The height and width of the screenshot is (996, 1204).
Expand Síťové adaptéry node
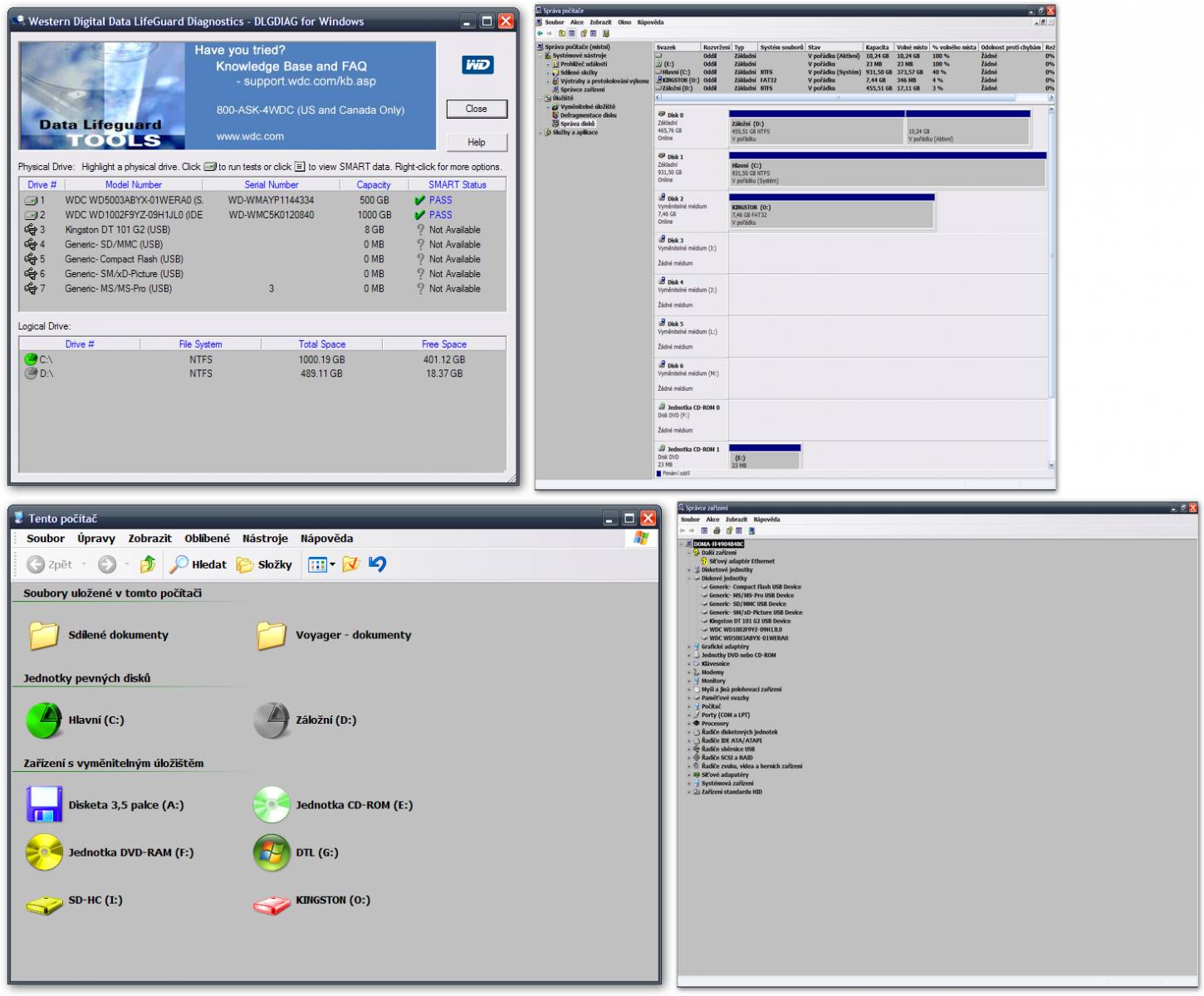click(x=689, y=774)
